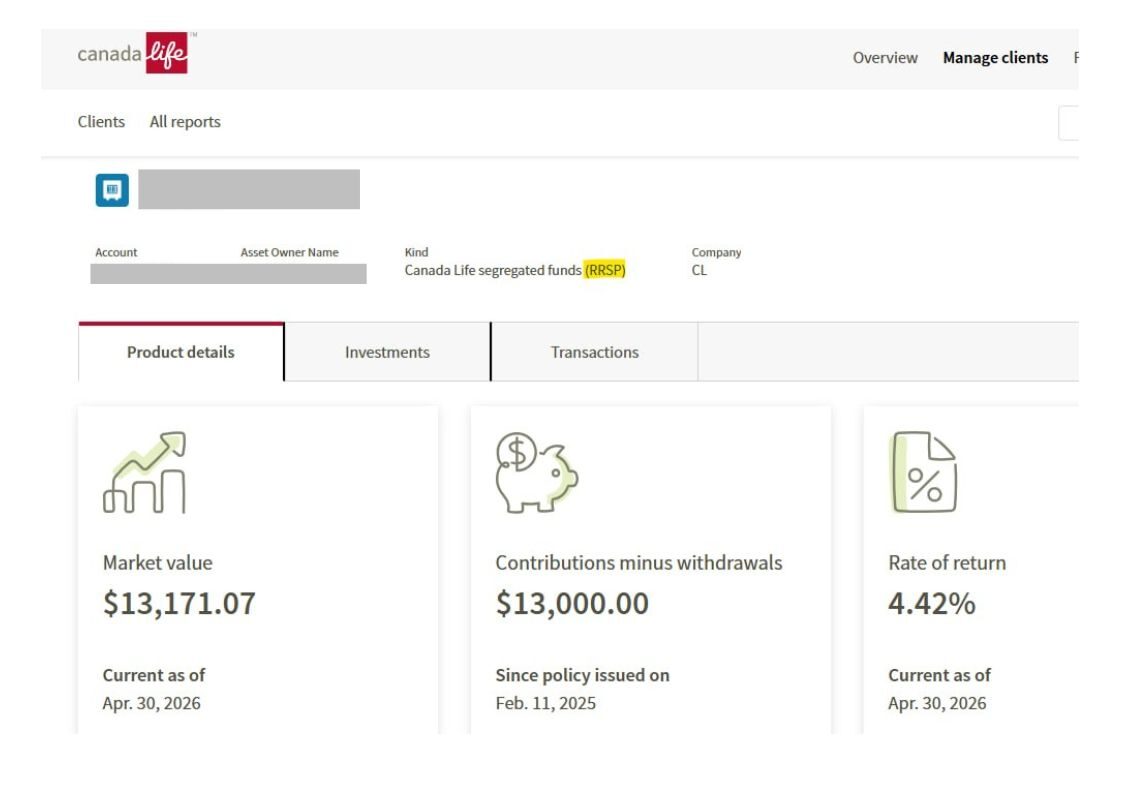This screenshot has height=794, width=1136.
Task: Switch to the Transactions tab
Action: pos(595,352)
